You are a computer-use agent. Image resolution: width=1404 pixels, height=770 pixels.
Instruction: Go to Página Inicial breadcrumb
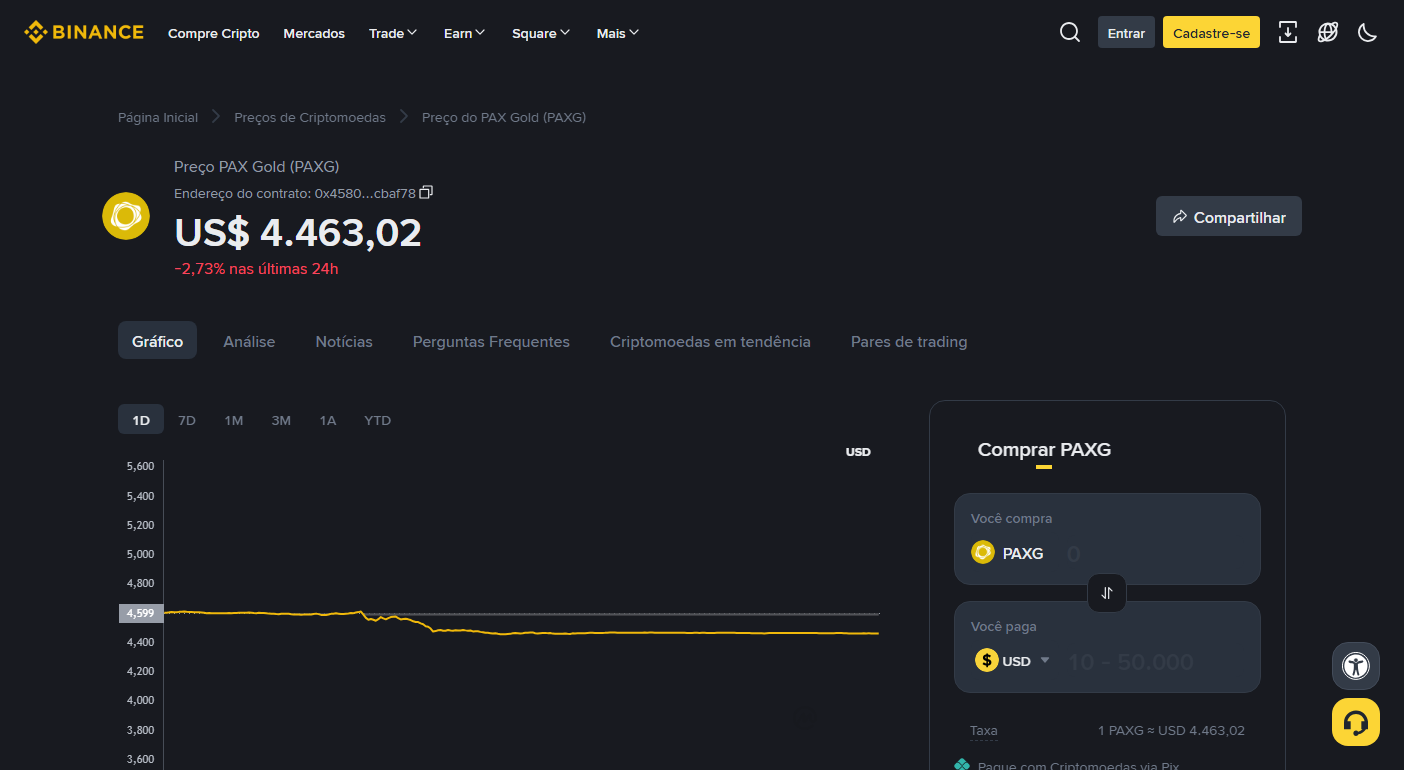pyautogui.click(x=158, y=117)
